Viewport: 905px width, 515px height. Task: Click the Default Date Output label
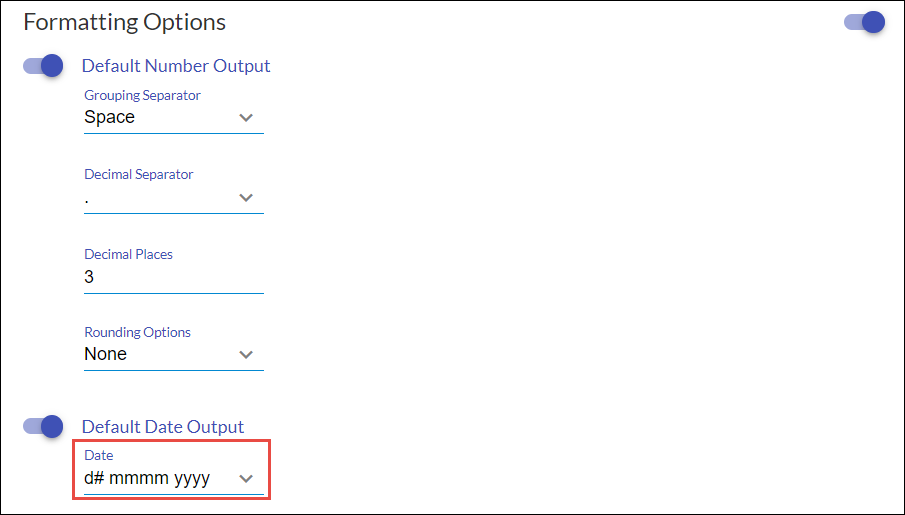coord(163,427)
